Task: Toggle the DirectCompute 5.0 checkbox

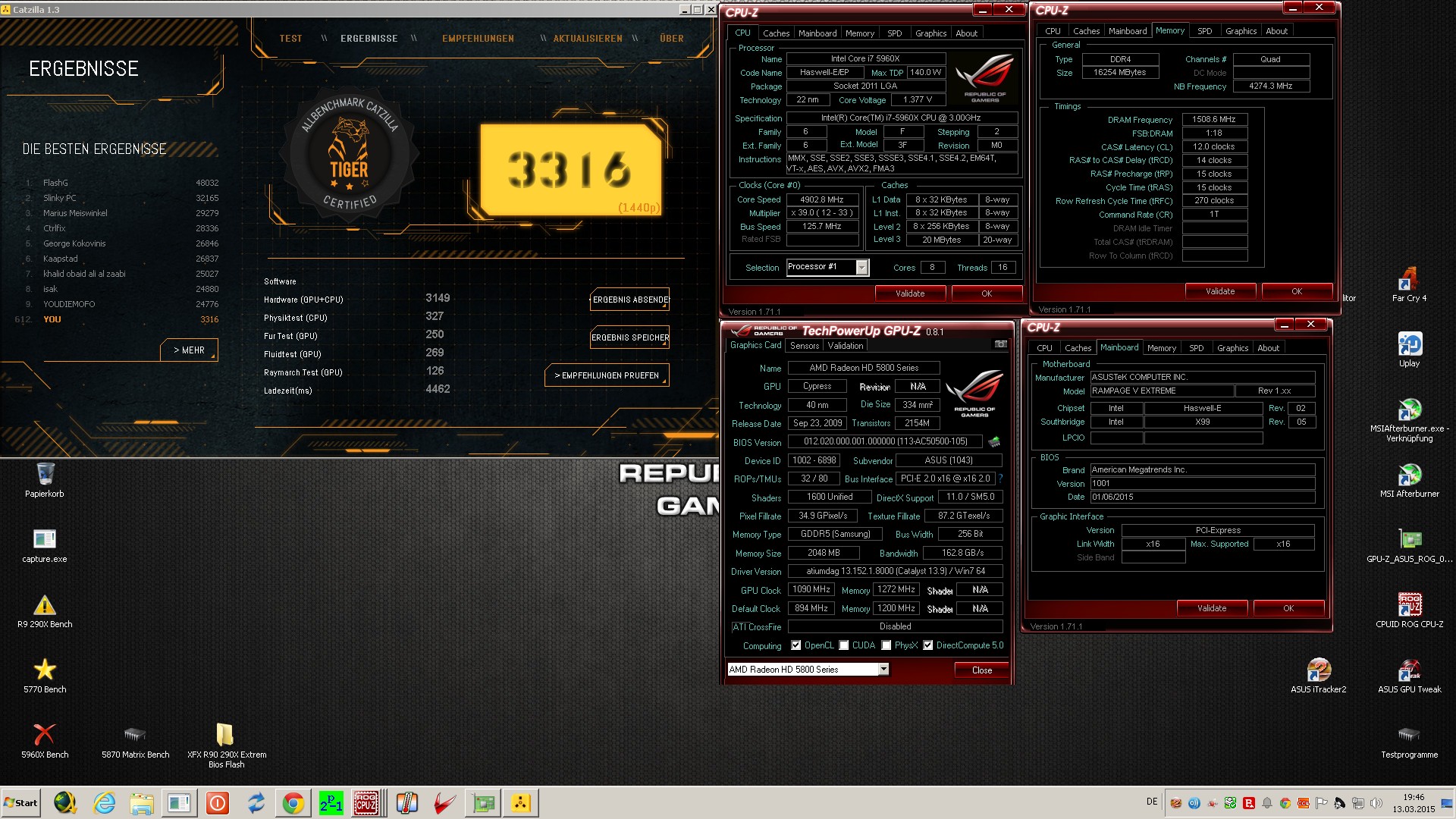Action: (927, 645)
